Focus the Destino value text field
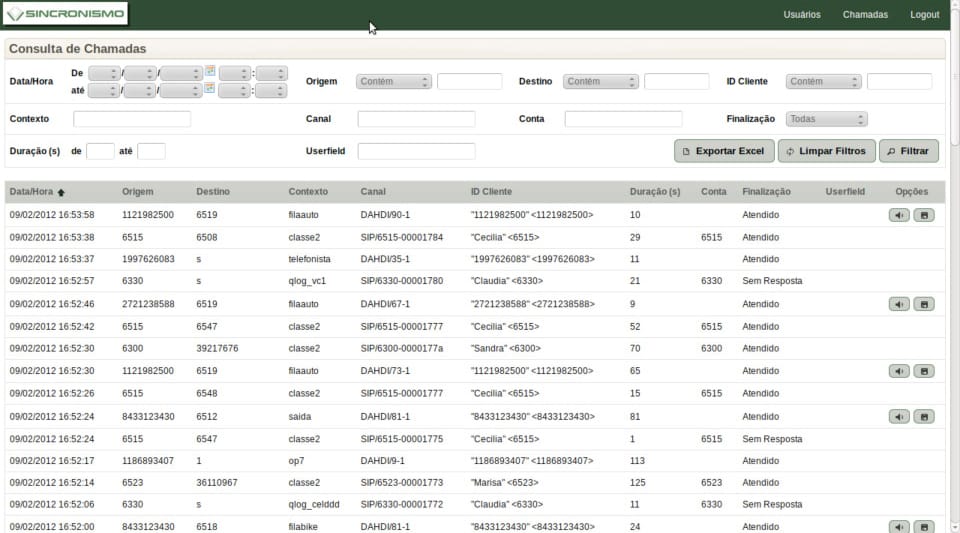The image size is (960, 533). coord(677,81)
